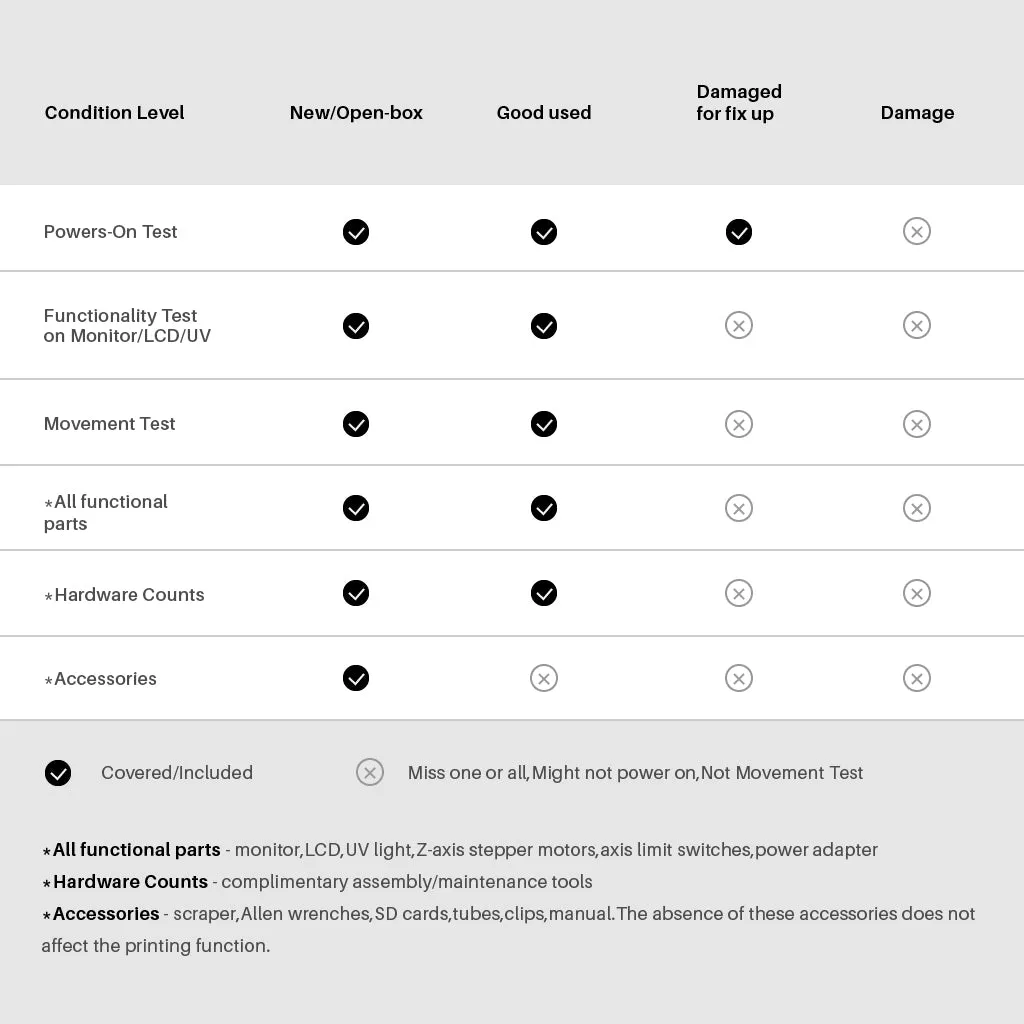Click the Powers-On Test checkmark under New/Open-box
Image resolution: width=1024 pixels, height=1024 pixels.
point(356,232)
